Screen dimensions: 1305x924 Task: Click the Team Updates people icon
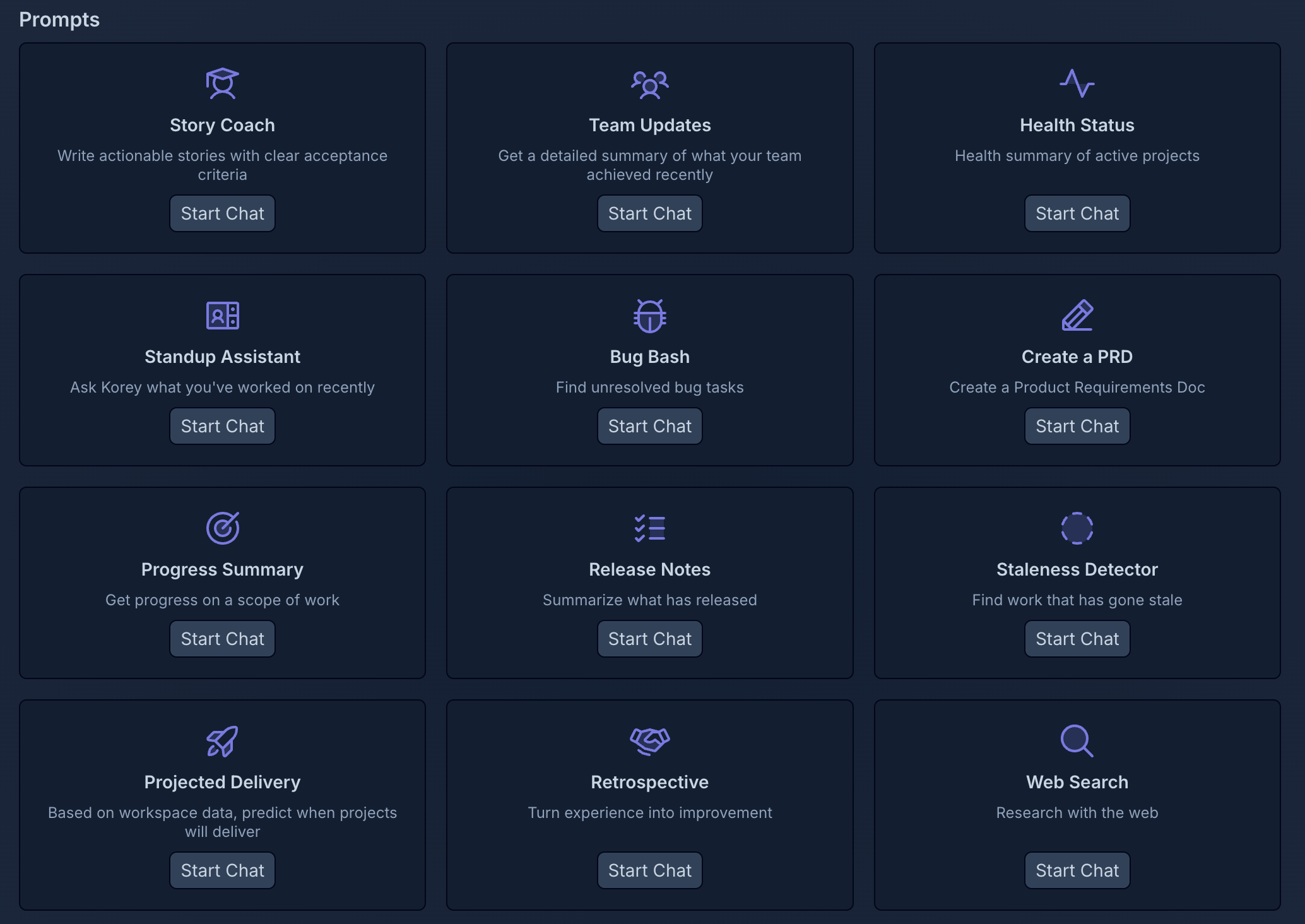[649, 84]
